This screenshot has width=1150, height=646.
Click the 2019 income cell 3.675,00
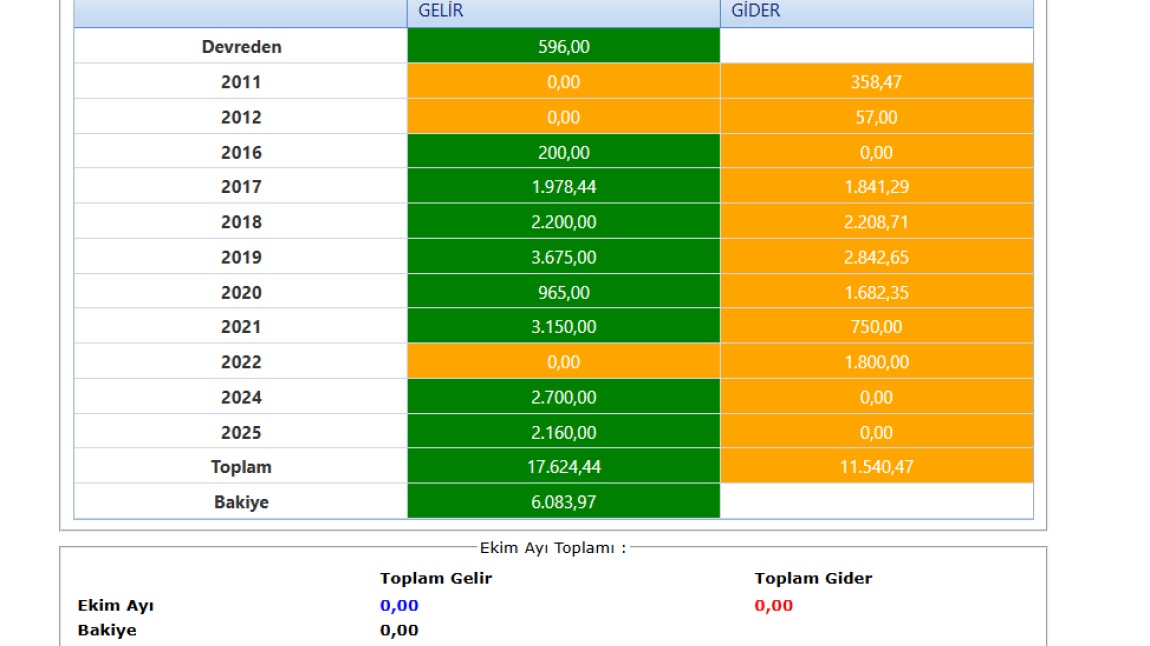[563, 257]
